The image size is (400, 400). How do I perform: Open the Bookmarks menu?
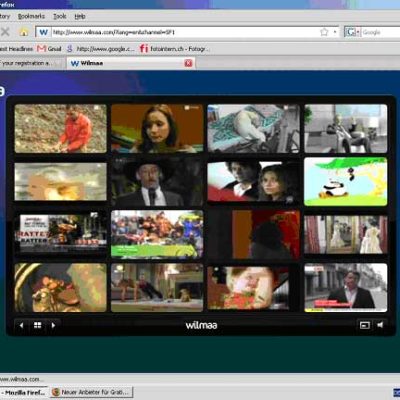(31, 16)
